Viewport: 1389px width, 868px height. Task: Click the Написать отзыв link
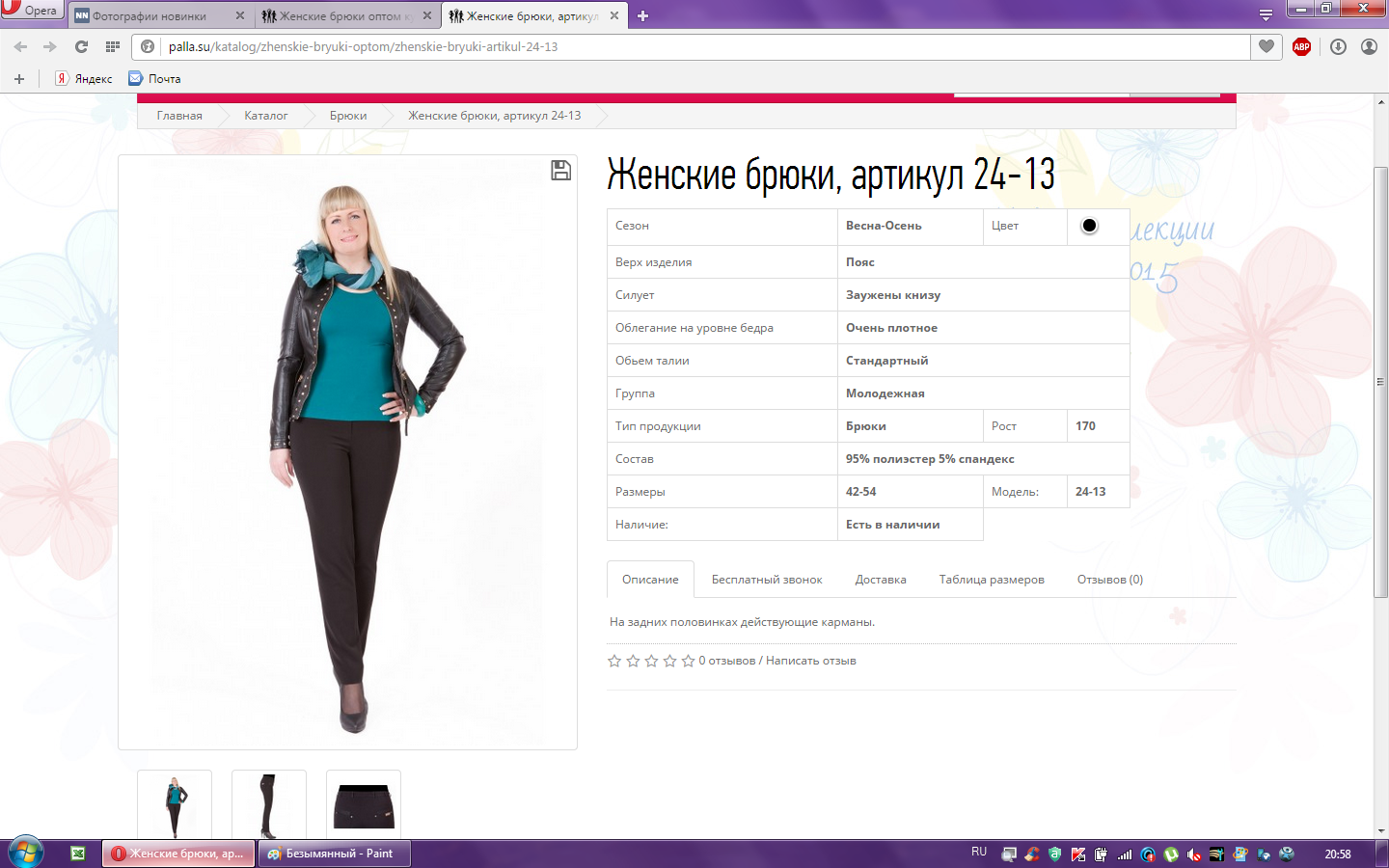click(x=811, y=661)
